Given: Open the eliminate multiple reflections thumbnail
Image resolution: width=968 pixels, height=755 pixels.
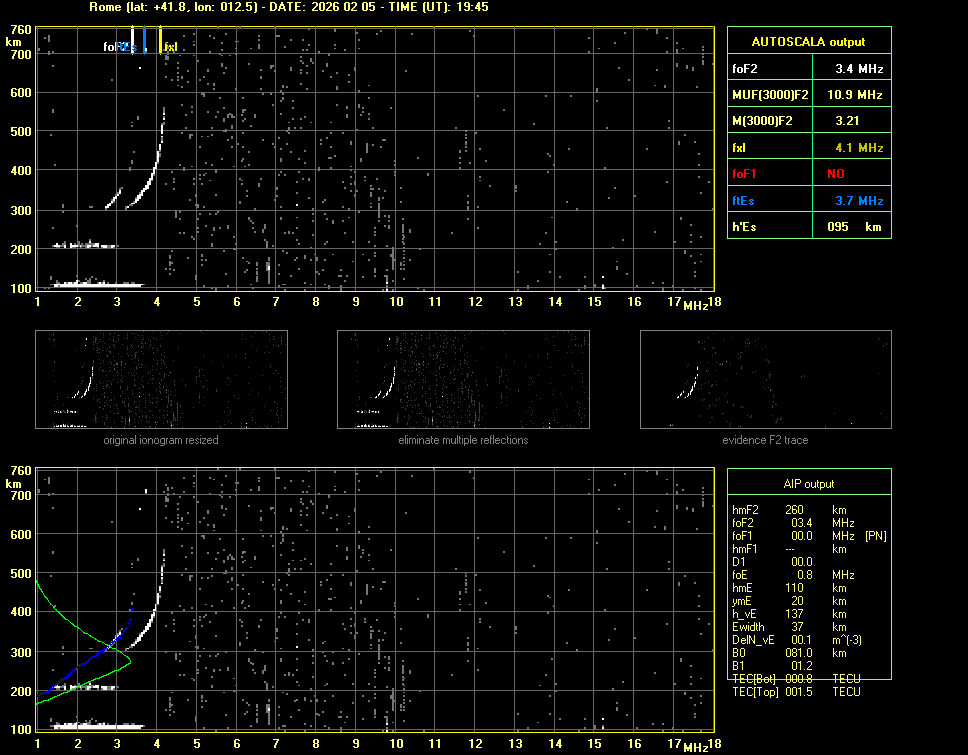Looking at the screenshot, I should tap(463, 380).
